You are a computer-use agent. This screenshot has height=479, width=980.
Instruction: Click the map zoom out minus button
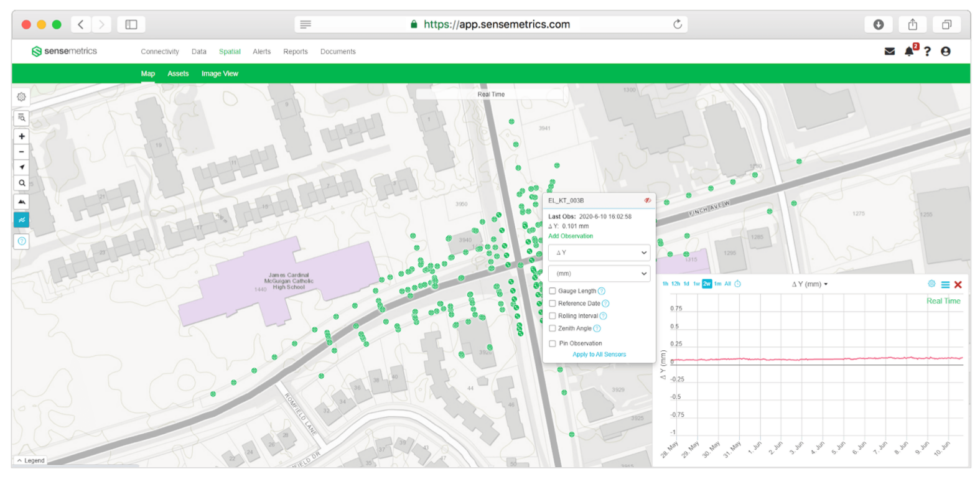point(22,152)
